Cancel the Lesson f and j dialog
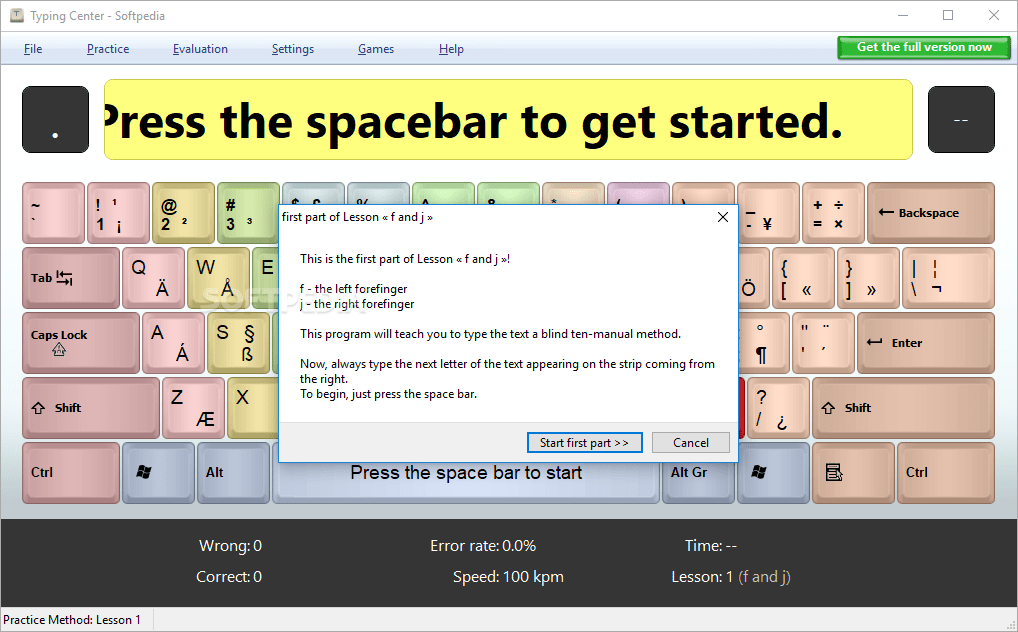Image resolution: width=1018 pixels, height=632 pixels. (x=690, y=442)
